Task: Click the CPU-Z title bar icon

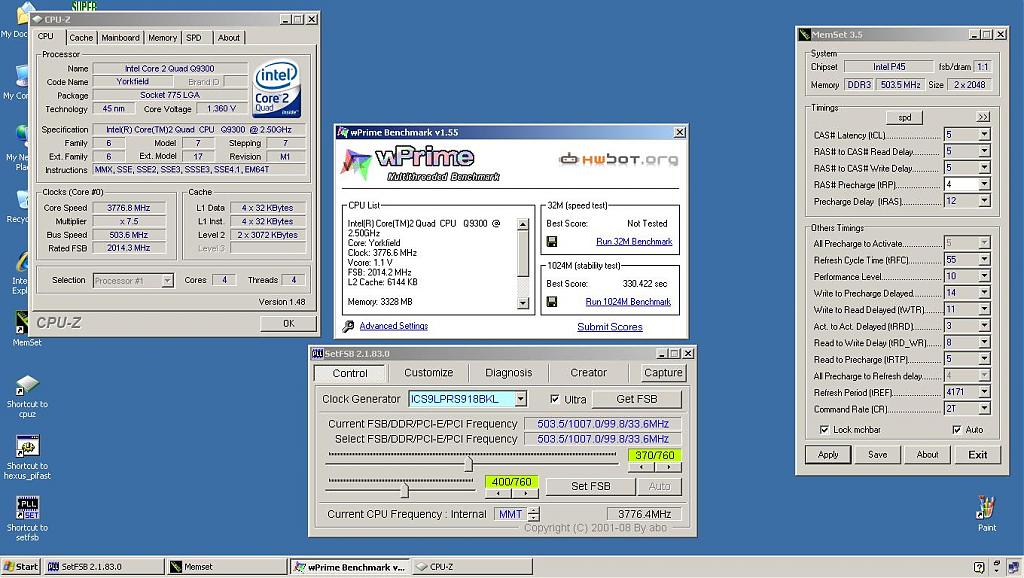Action: [37, 20]
